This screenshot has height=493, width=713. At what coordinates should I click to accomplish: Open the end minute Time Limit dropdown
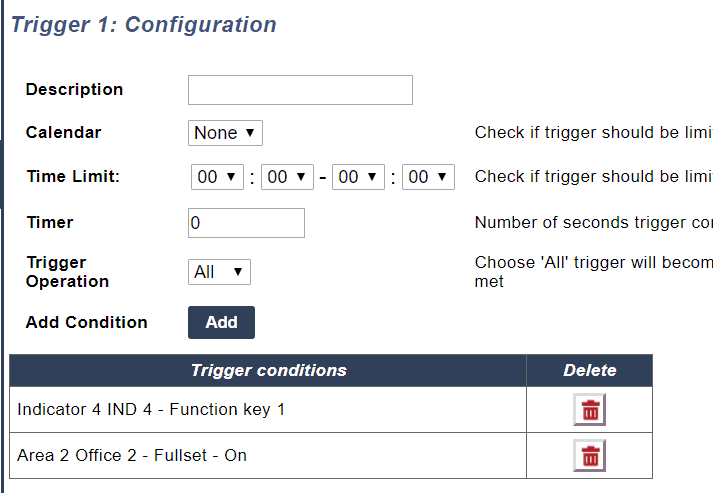tap(428, 177)
